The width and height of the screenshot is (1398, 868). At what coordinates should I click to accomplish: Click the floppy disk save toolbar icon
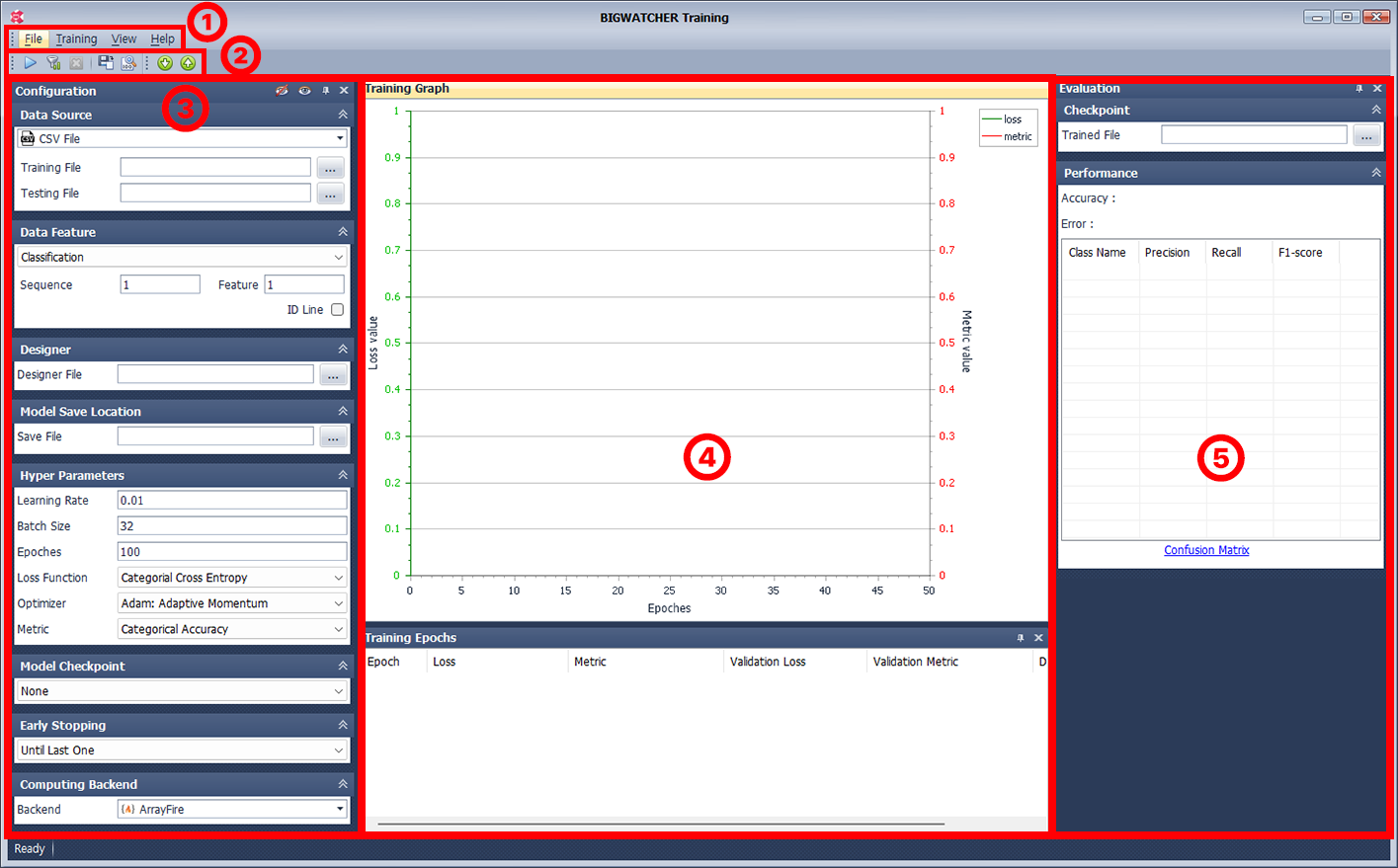click(x=106, y=63)
